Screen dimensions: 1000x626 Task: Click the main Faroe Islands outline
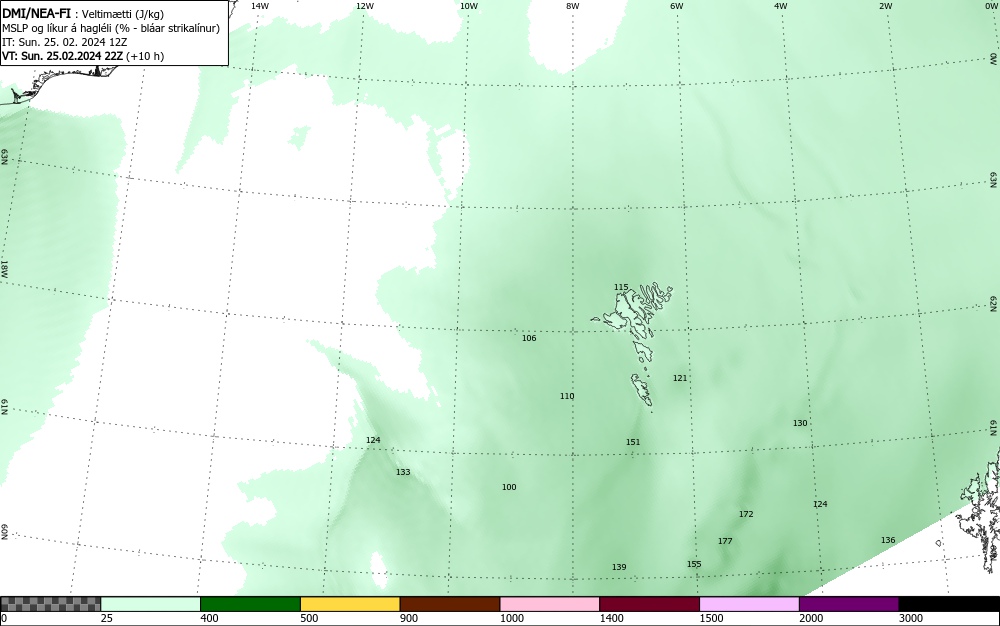point(633,312)
